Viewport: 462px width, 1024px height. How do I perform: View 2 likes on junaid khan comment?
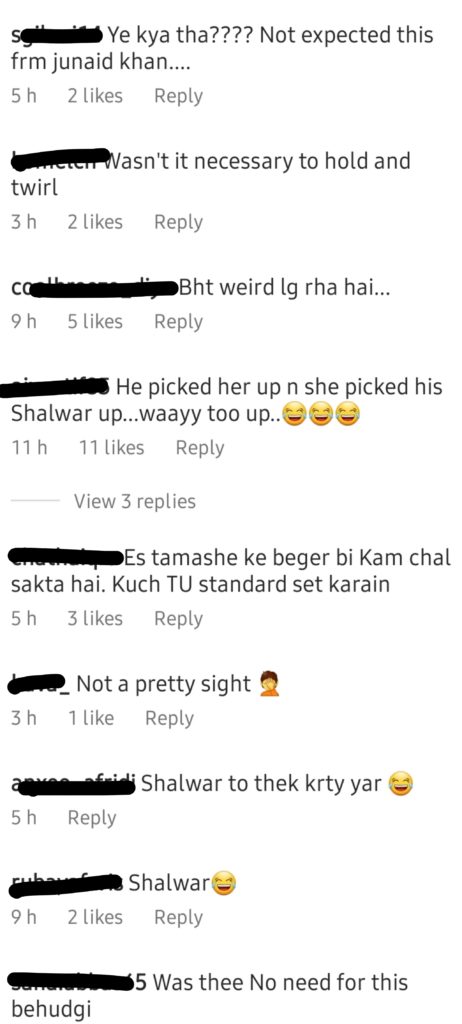pyautogui.click(x=95, y=97)
